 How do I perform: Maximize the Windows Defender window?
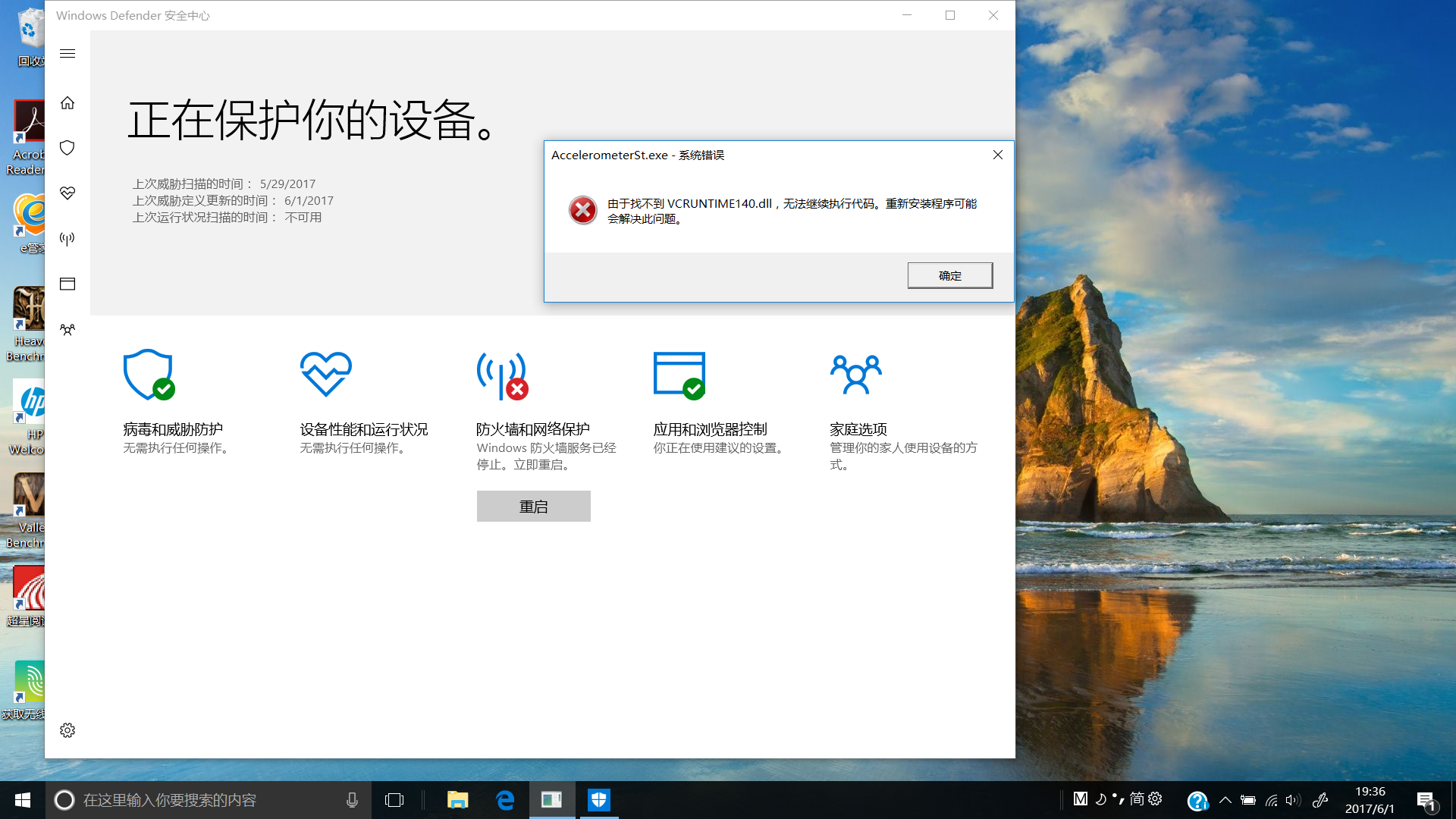(x=950, y=15)
